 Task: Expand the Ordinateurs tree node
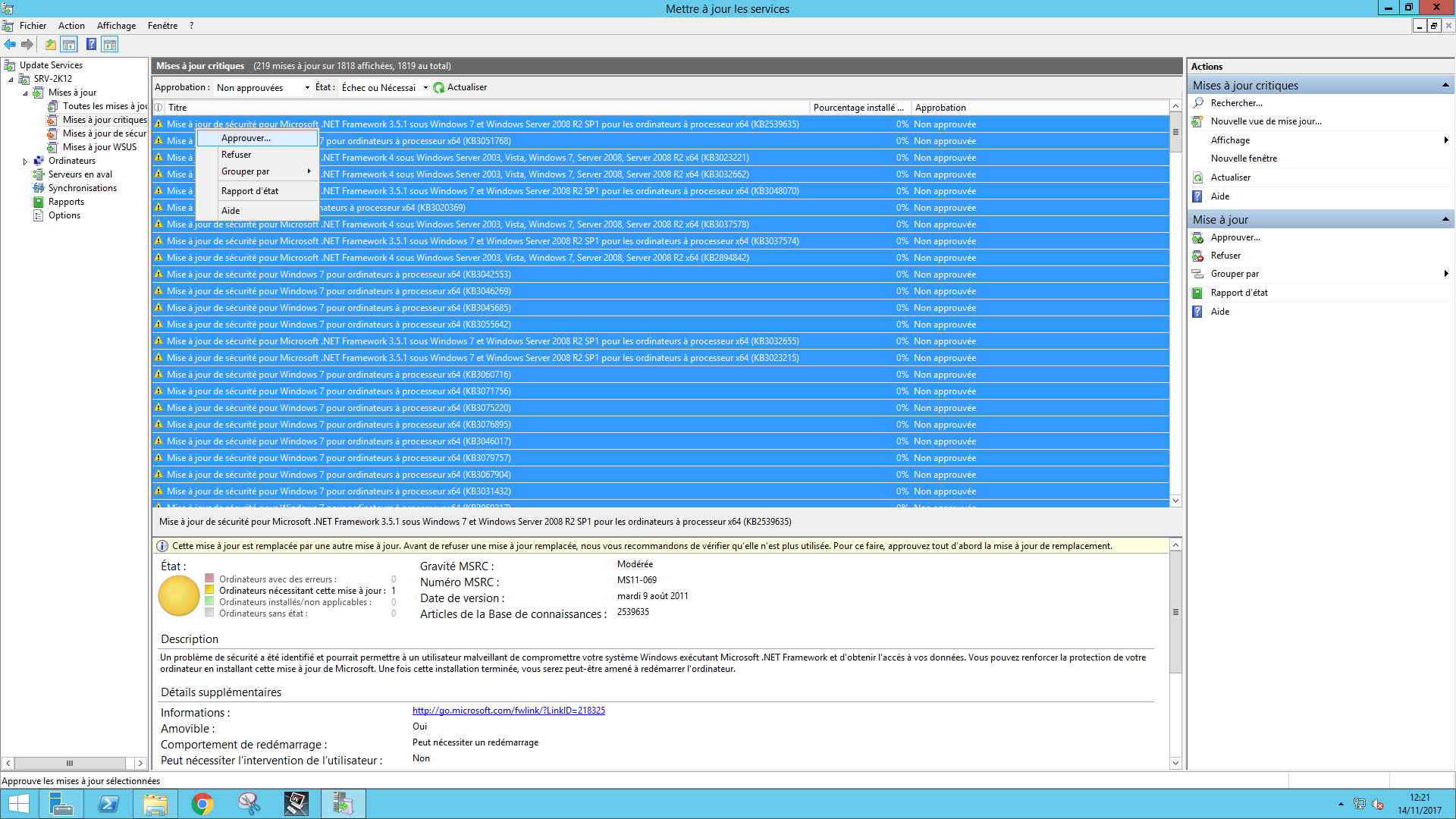25,161
